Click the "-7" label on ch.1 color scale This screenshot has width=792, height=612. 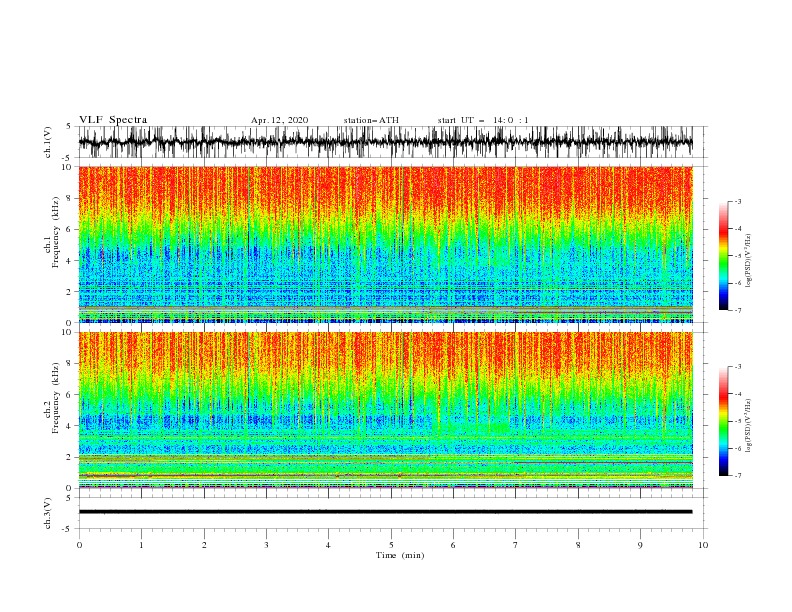(737, 310)
